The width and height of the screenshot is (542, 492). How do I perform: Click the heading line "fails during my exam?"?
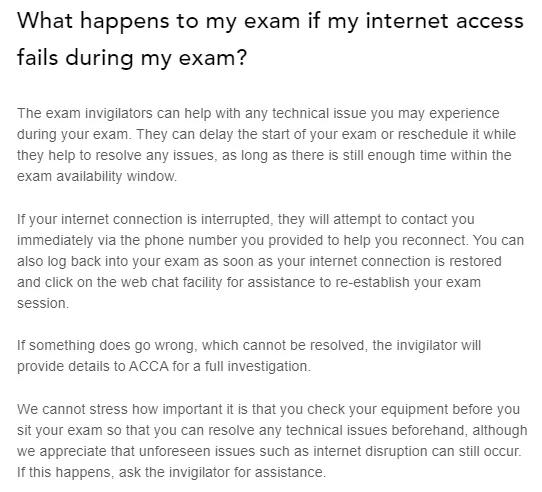[132, 58]
